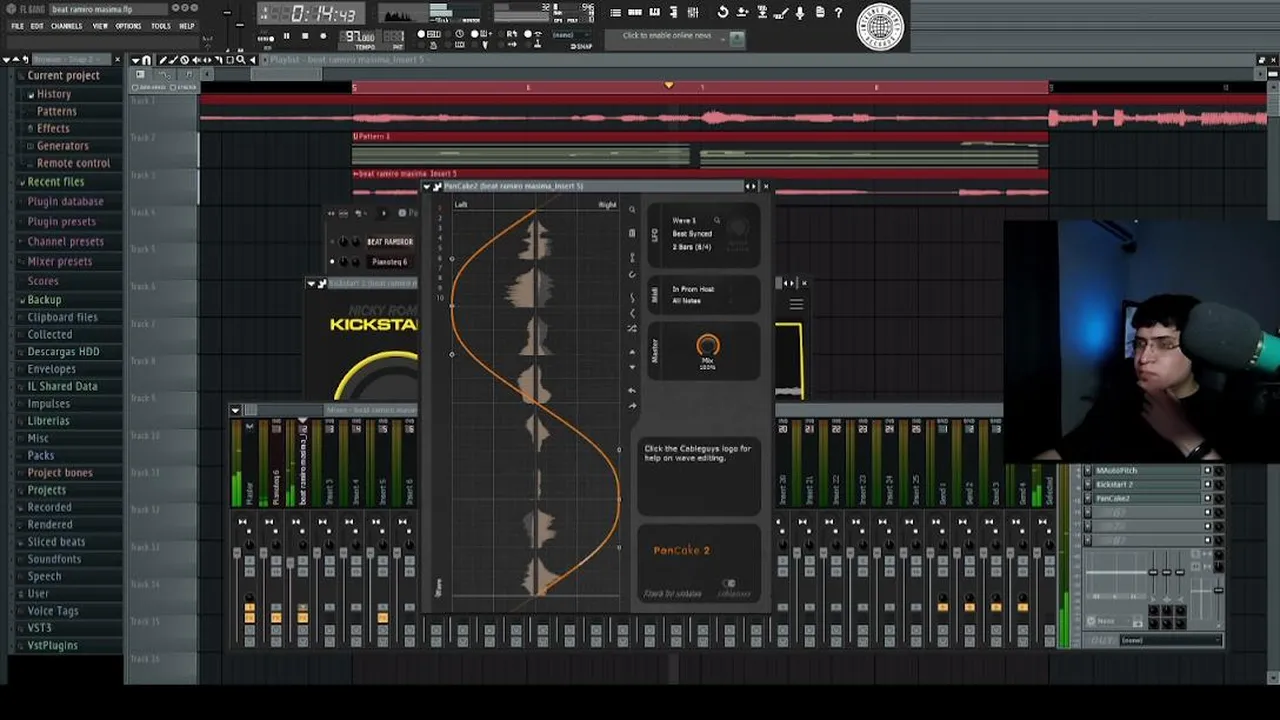Open the FILE menu

point(17,26)
